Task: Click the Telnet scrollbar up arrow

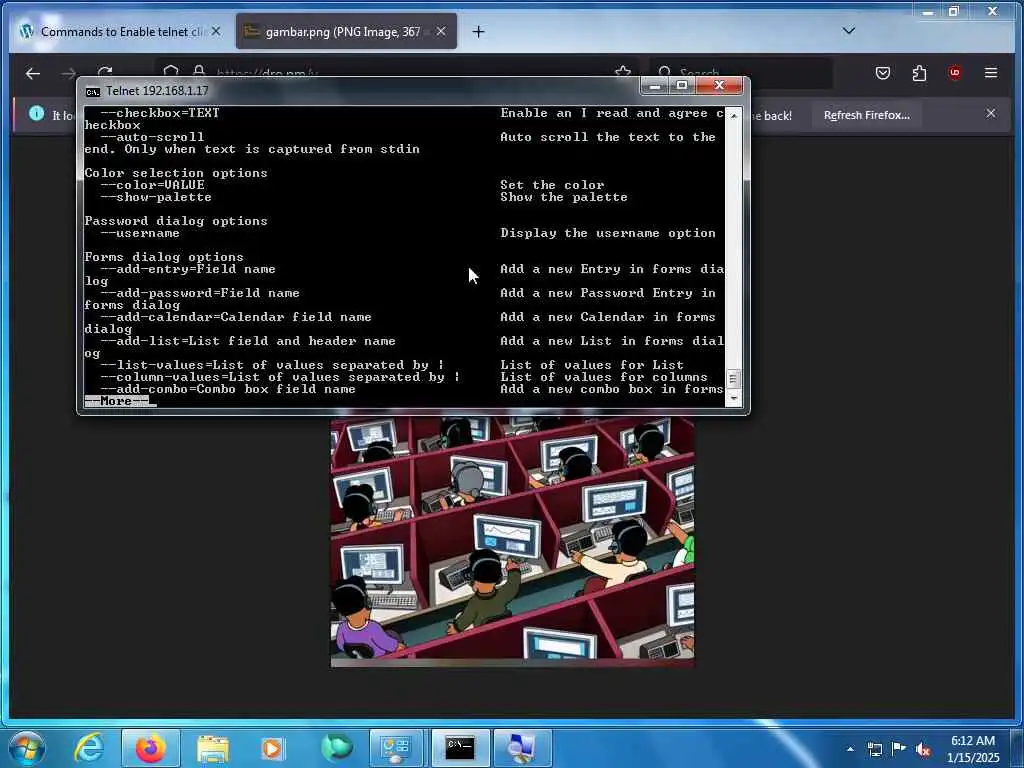Action: (x=733, y=115)
